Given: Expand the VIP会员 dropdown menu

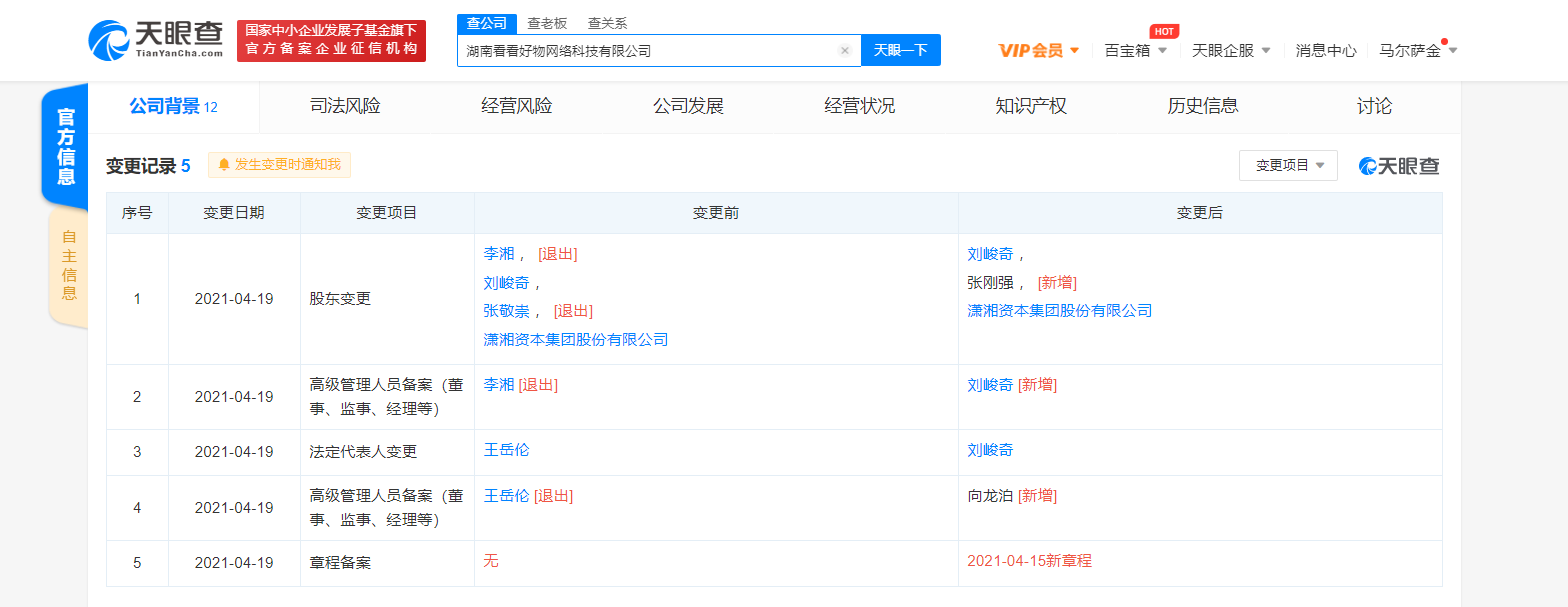Looking at the screenshot, I should [1038, 50].
